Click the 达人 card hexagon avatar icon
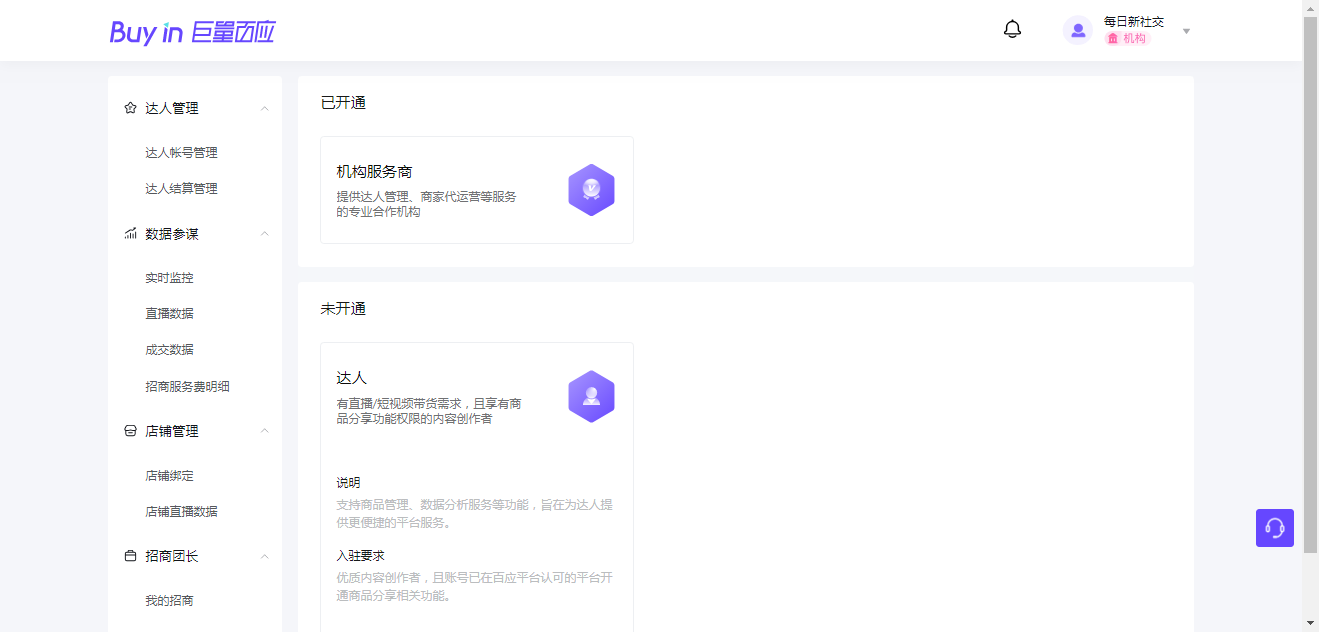 point(591,396)
